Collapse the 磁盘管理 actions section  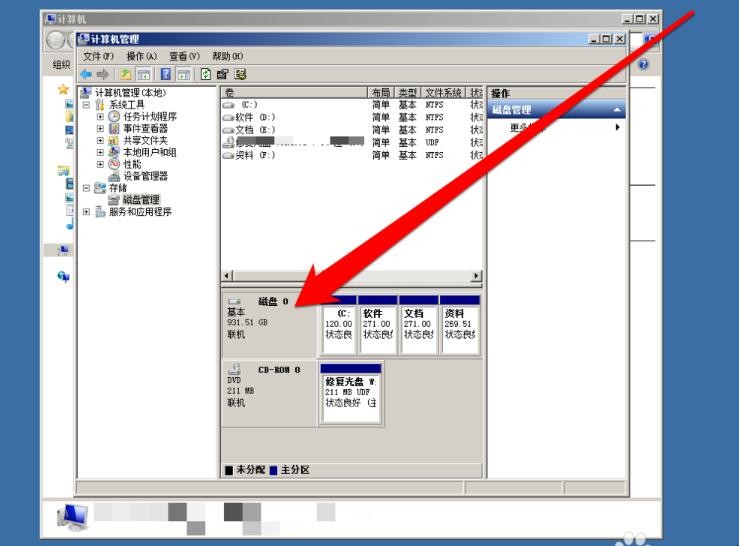click(618, 110)
